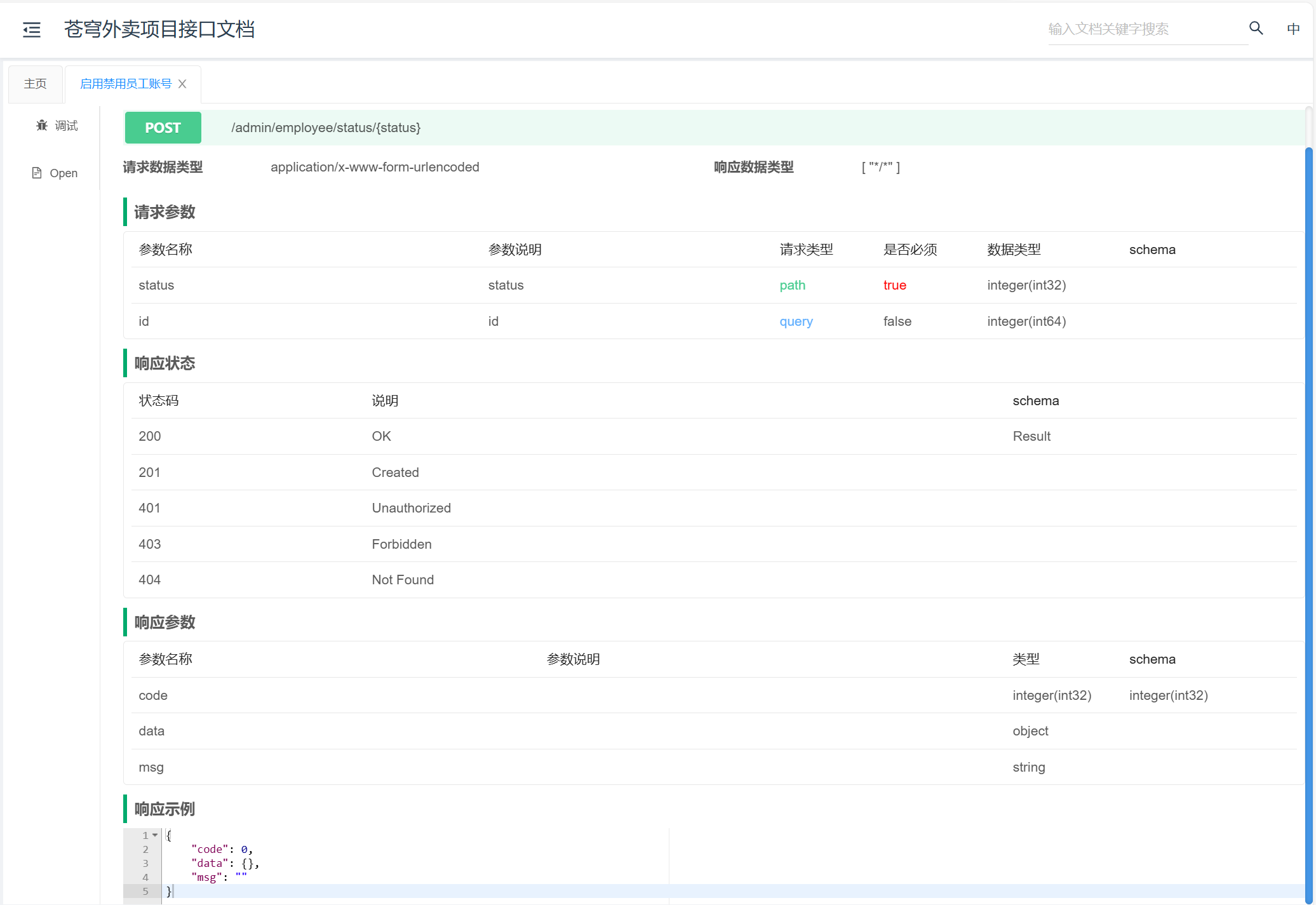
Task: Select the 启用禁用员工账号 tab
Action: (126, 84)
